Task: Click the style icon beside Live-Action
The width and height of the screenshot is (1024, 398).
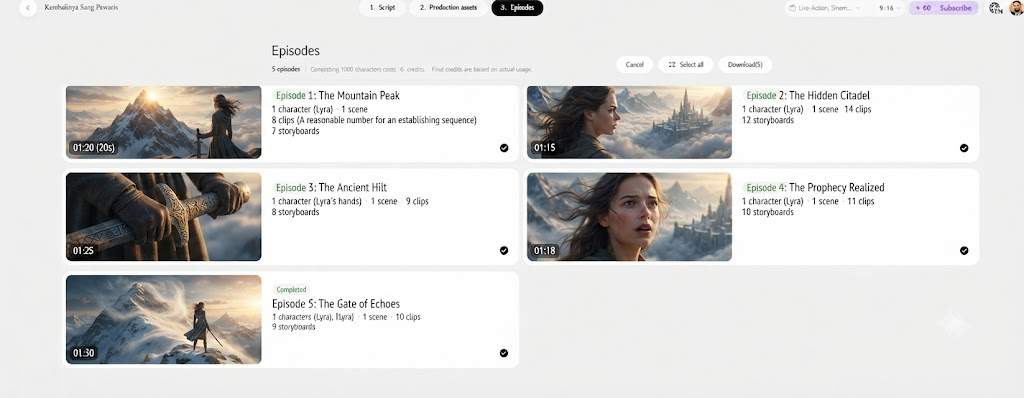Action: tap(792, 8)
